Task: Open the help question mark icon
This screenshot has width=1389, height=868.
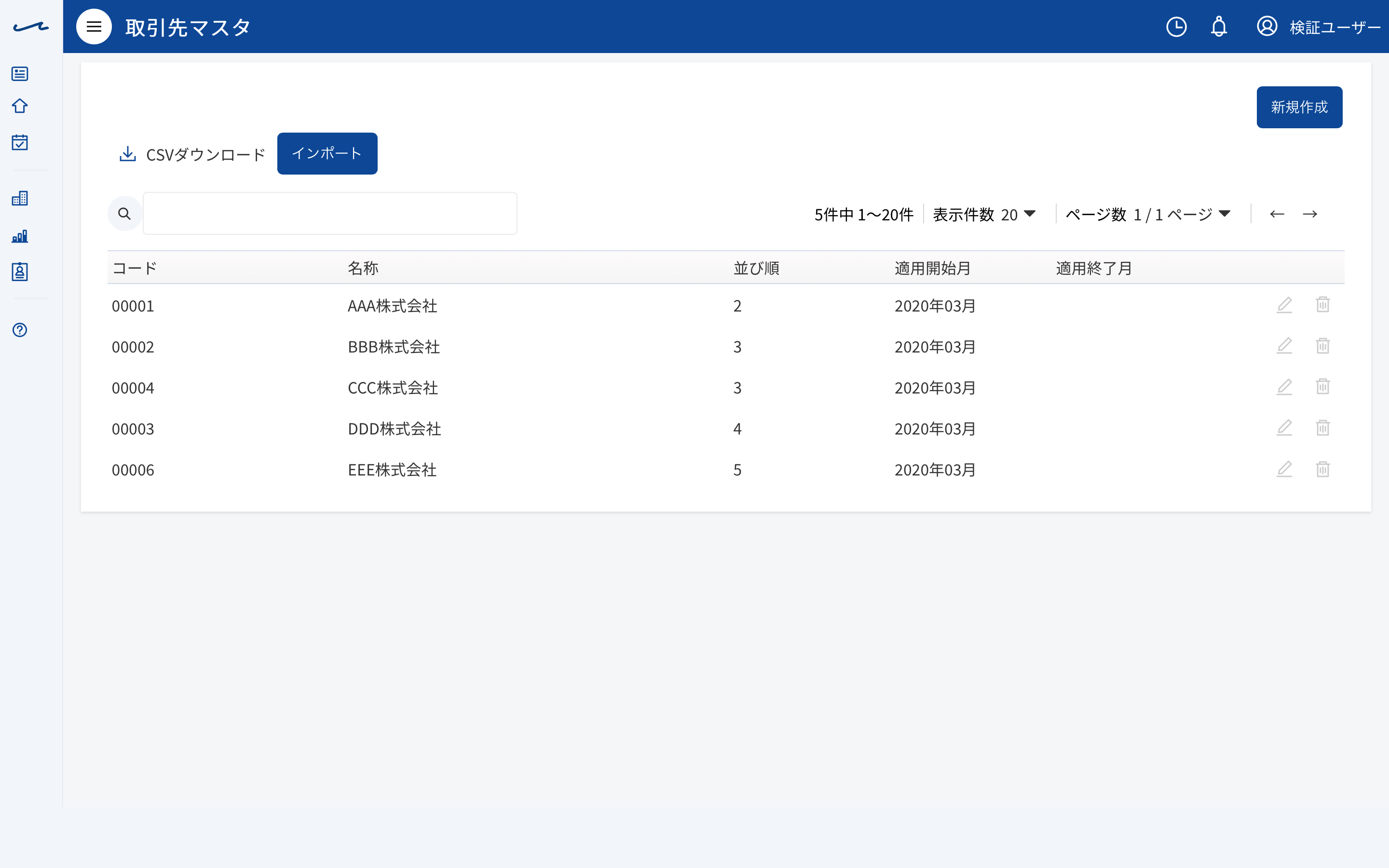Action: point(20,330)
